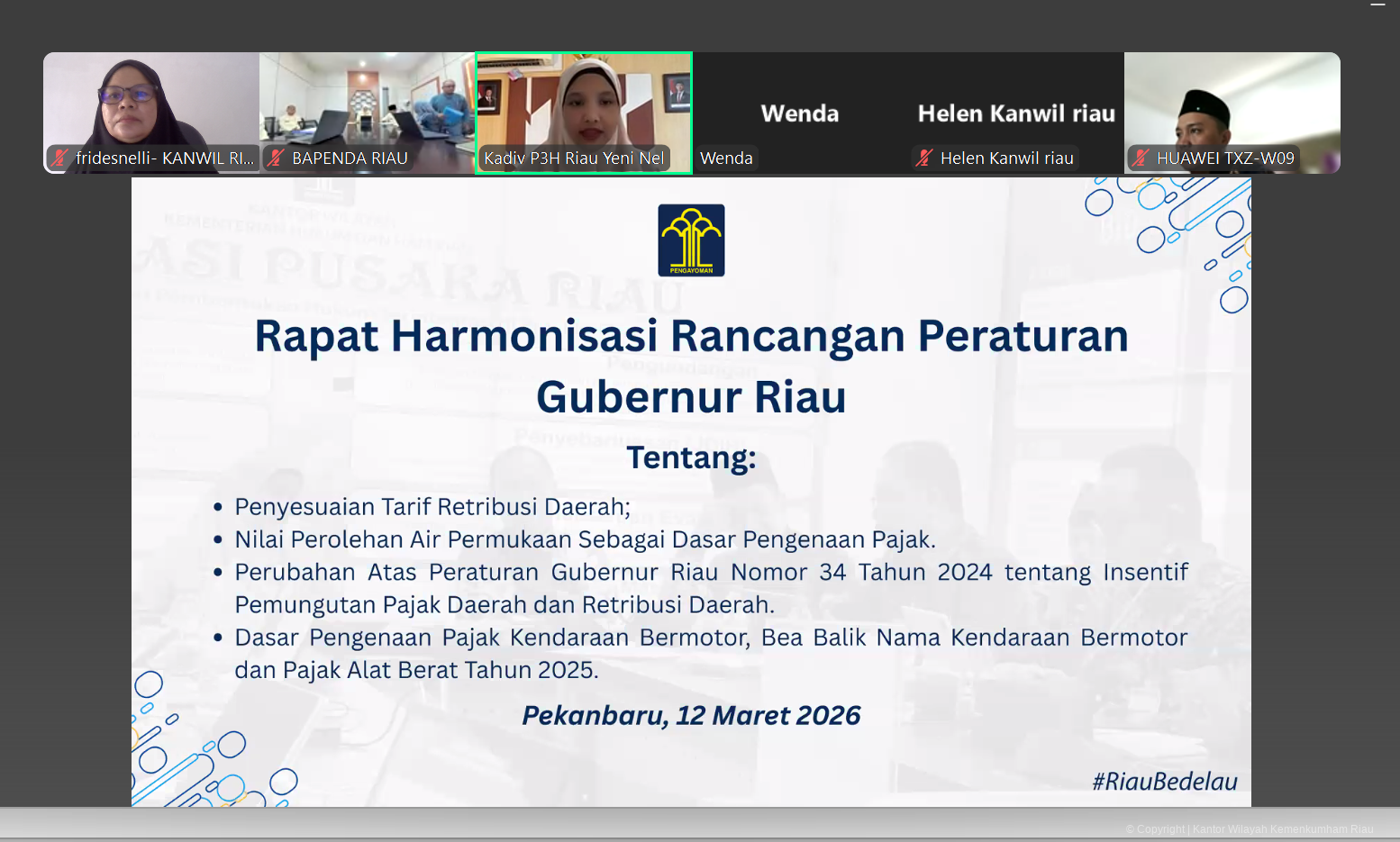Image resolution: width=1400 pixels, height=842 pixels.
Task: Click the slide title Rapat Harmonisasi Rancangan Peraturan
Action: (692, 336)
